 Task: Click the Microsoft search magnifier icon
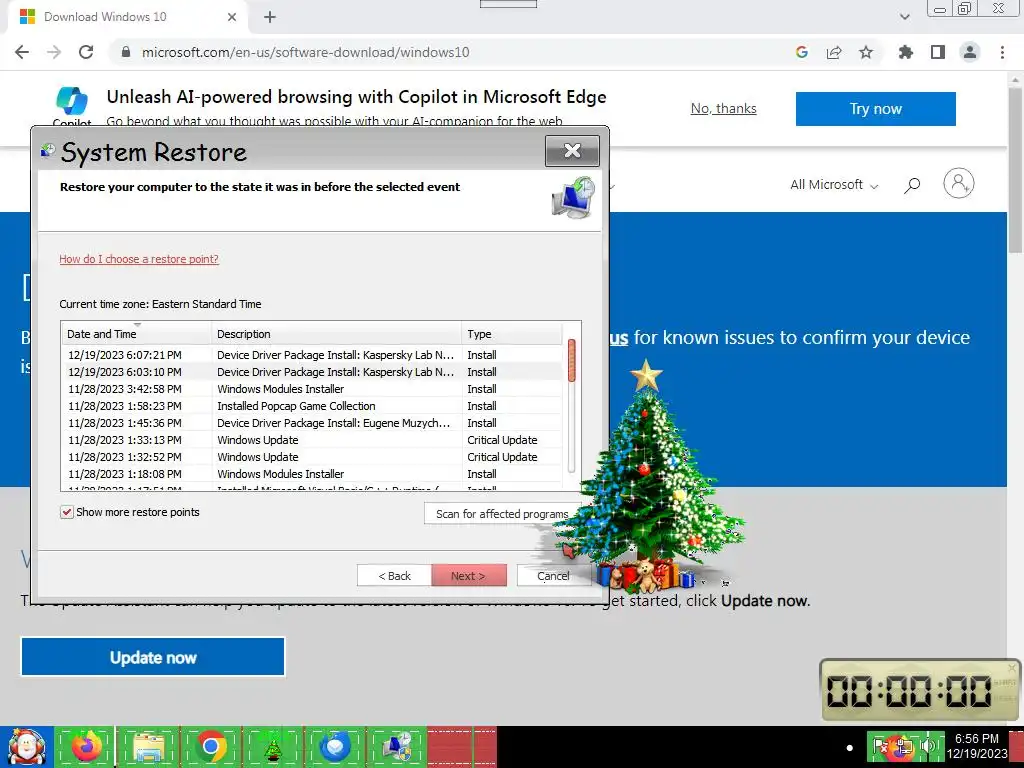point(912,185)
